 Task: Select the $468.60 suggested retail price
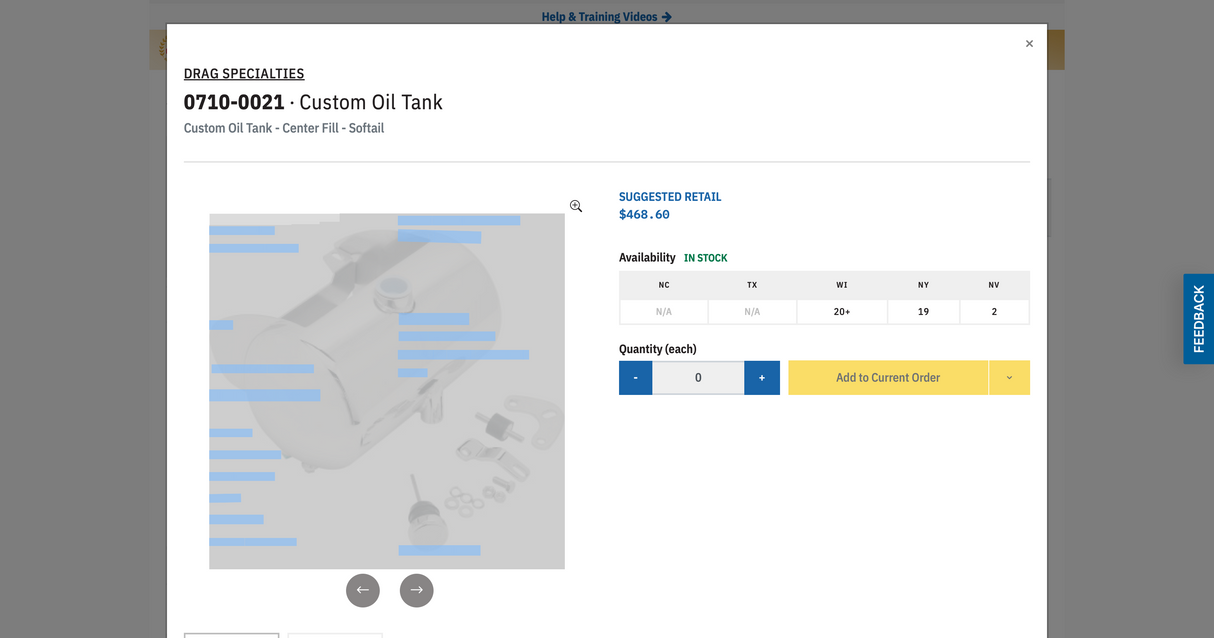pos(644,214)
